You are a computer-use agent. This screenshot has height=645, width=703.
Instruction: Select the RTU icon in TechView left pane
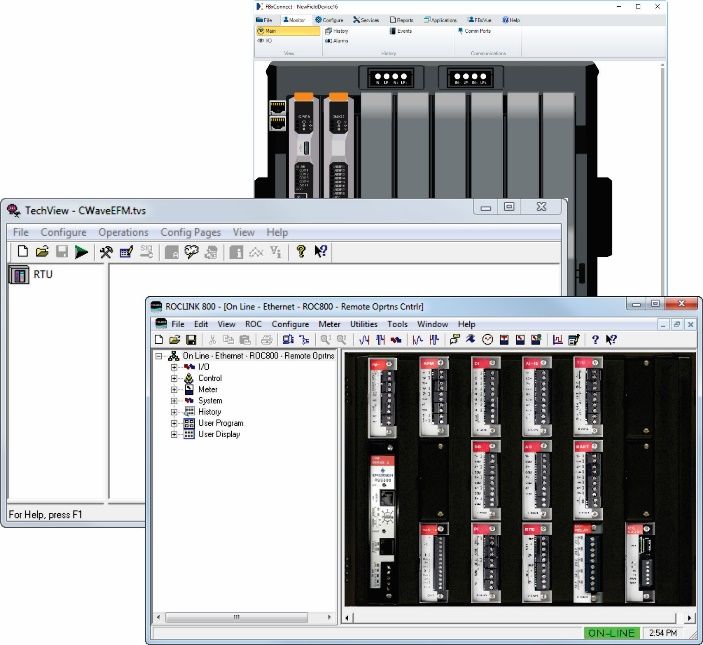19,274
